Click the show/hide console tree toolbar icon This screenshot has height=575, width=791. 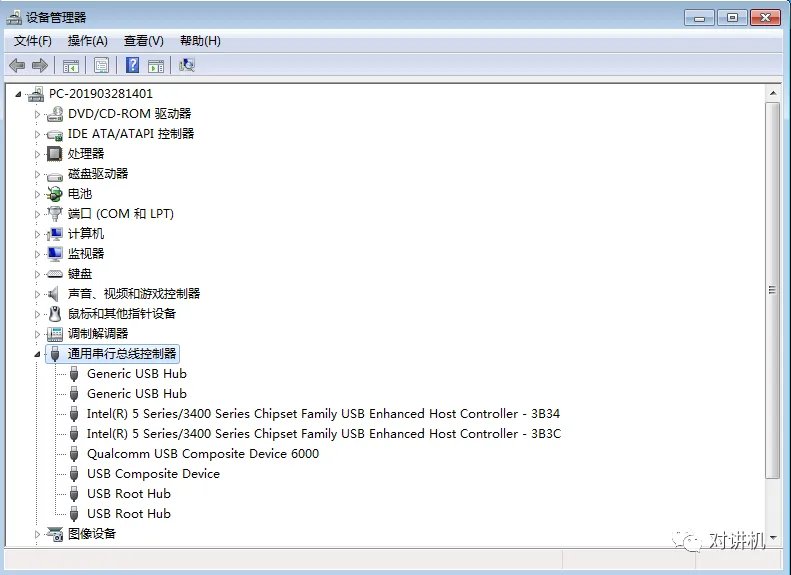[71, 65]
